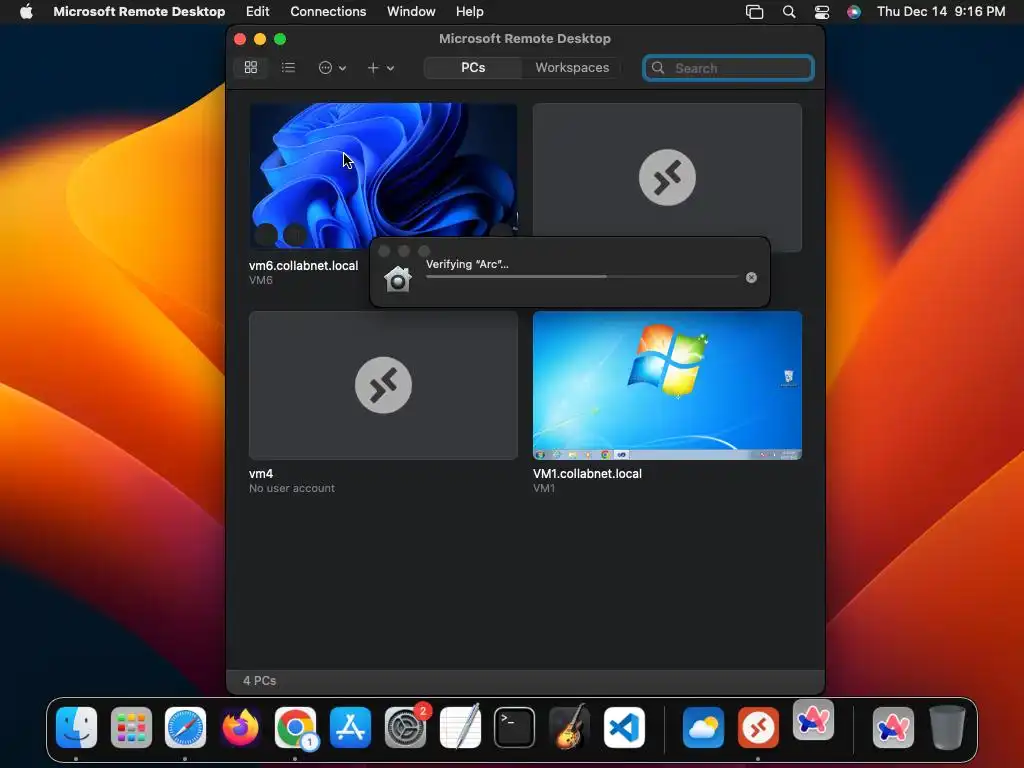Click the VM1 subtitle text
Screen dimensions: 1024x768
pos(543,488)
